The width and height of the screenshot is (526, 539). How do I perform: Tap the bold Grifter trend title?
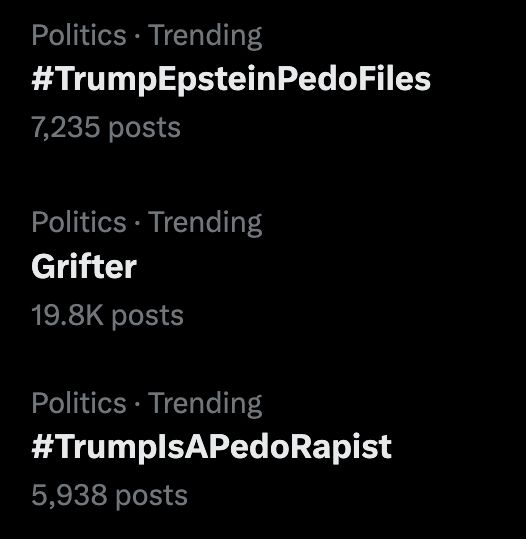[84, 266]
